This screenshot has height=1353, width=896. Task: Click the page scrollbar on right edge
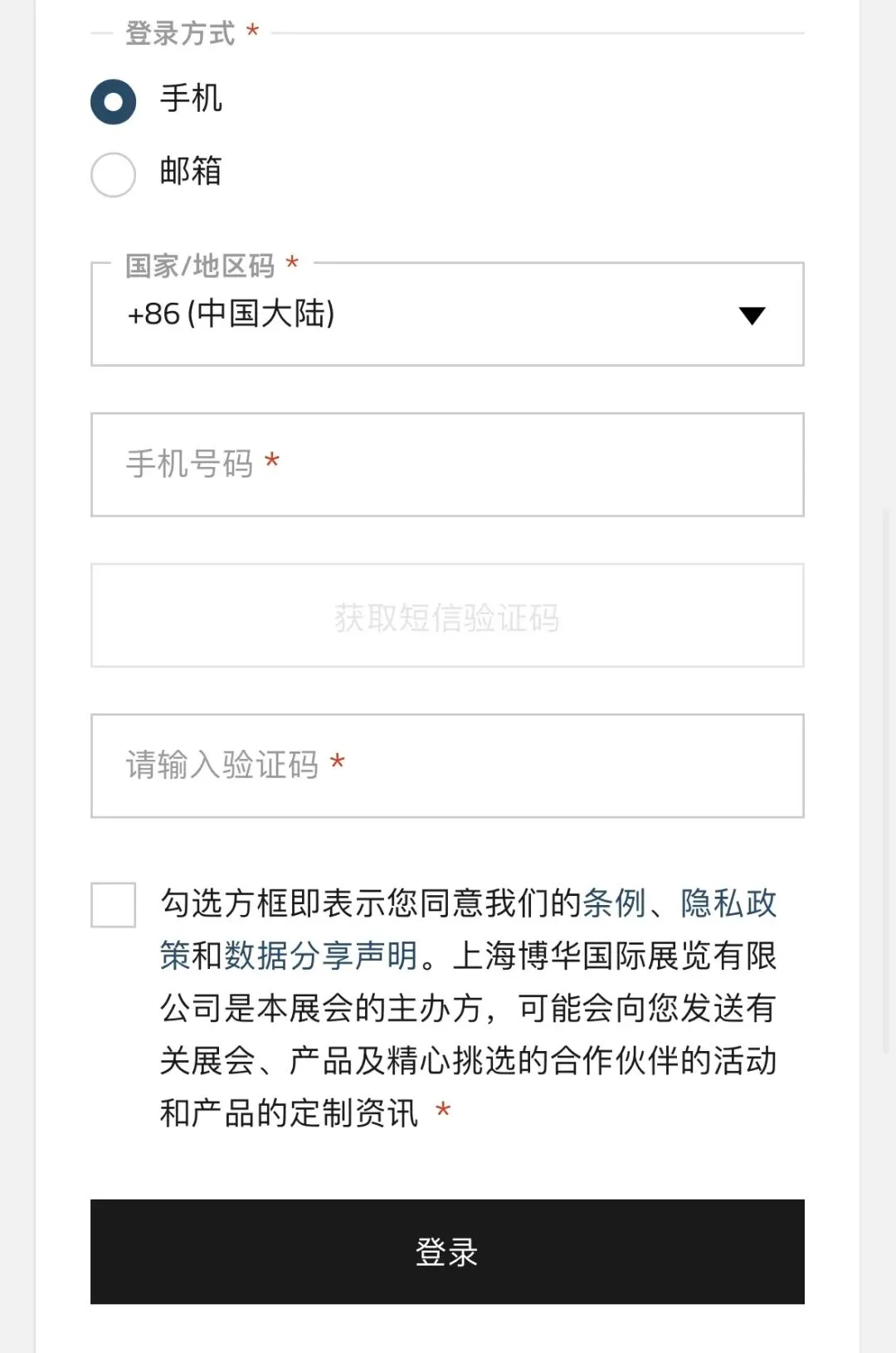(x=886, y=780)
